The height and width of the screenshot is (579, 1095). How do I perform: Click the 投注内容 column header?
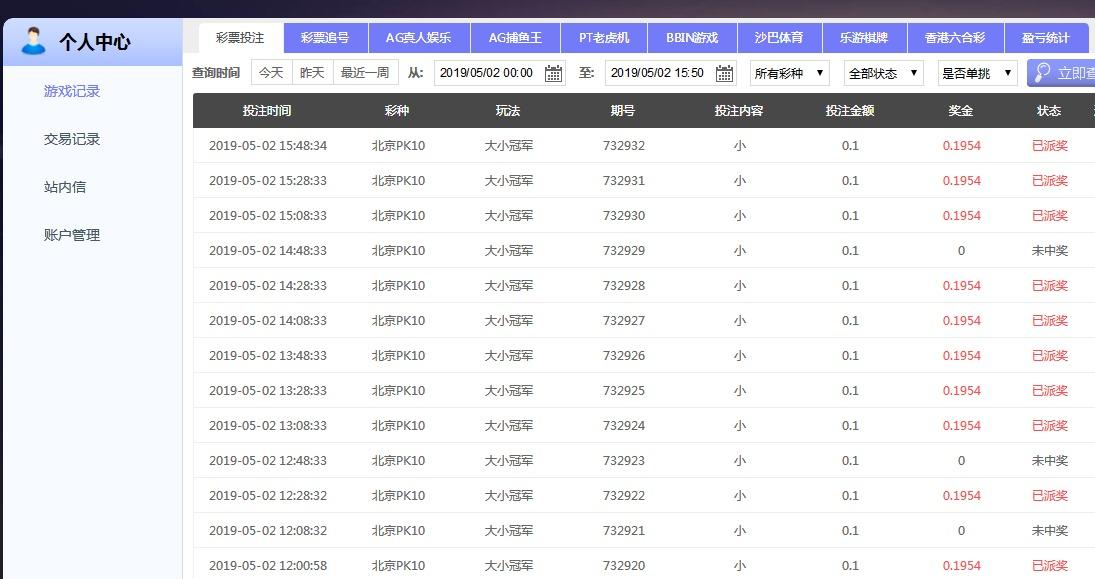[739, 110]
